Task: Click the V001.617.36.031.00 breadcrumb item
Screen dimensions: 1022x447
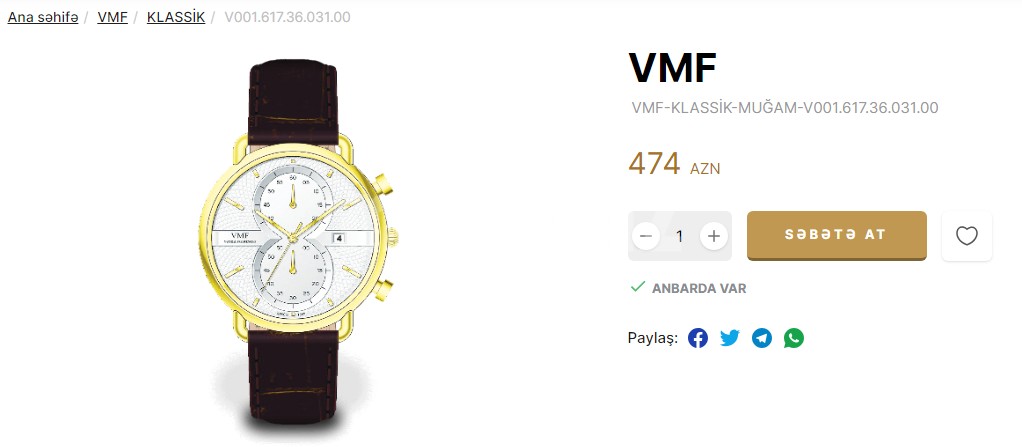Action: [287, 17]
